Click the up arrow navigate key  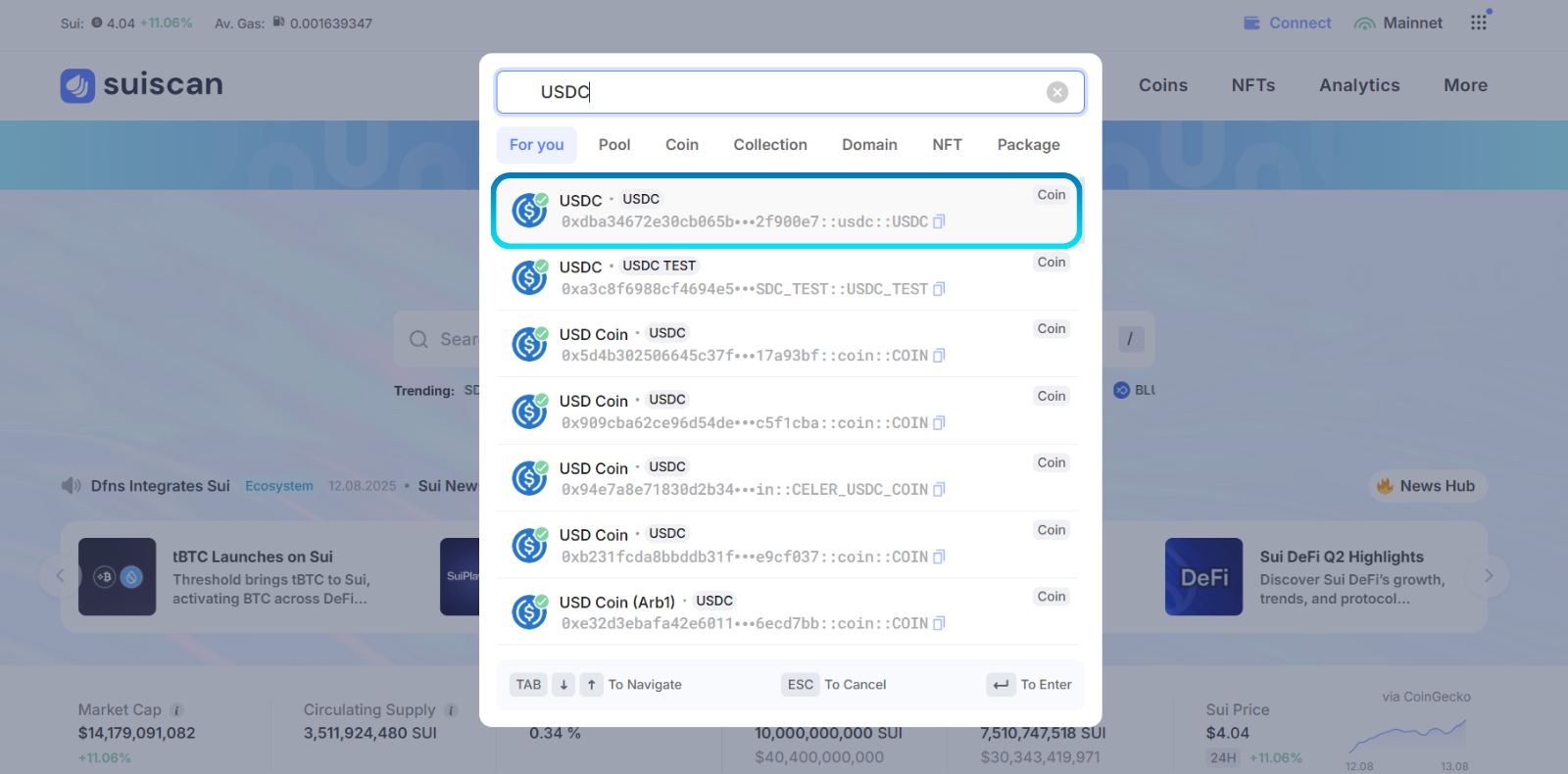tap(591, 685)
